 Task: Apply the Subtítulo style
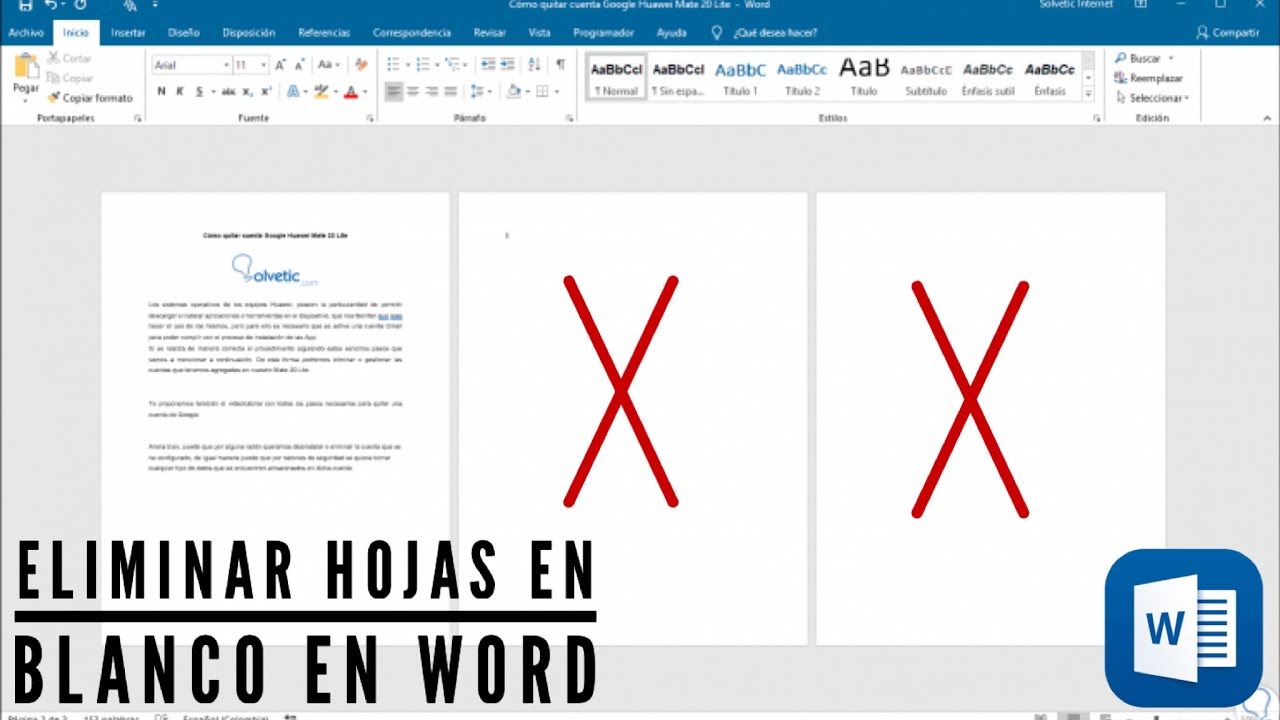[926, 77]
